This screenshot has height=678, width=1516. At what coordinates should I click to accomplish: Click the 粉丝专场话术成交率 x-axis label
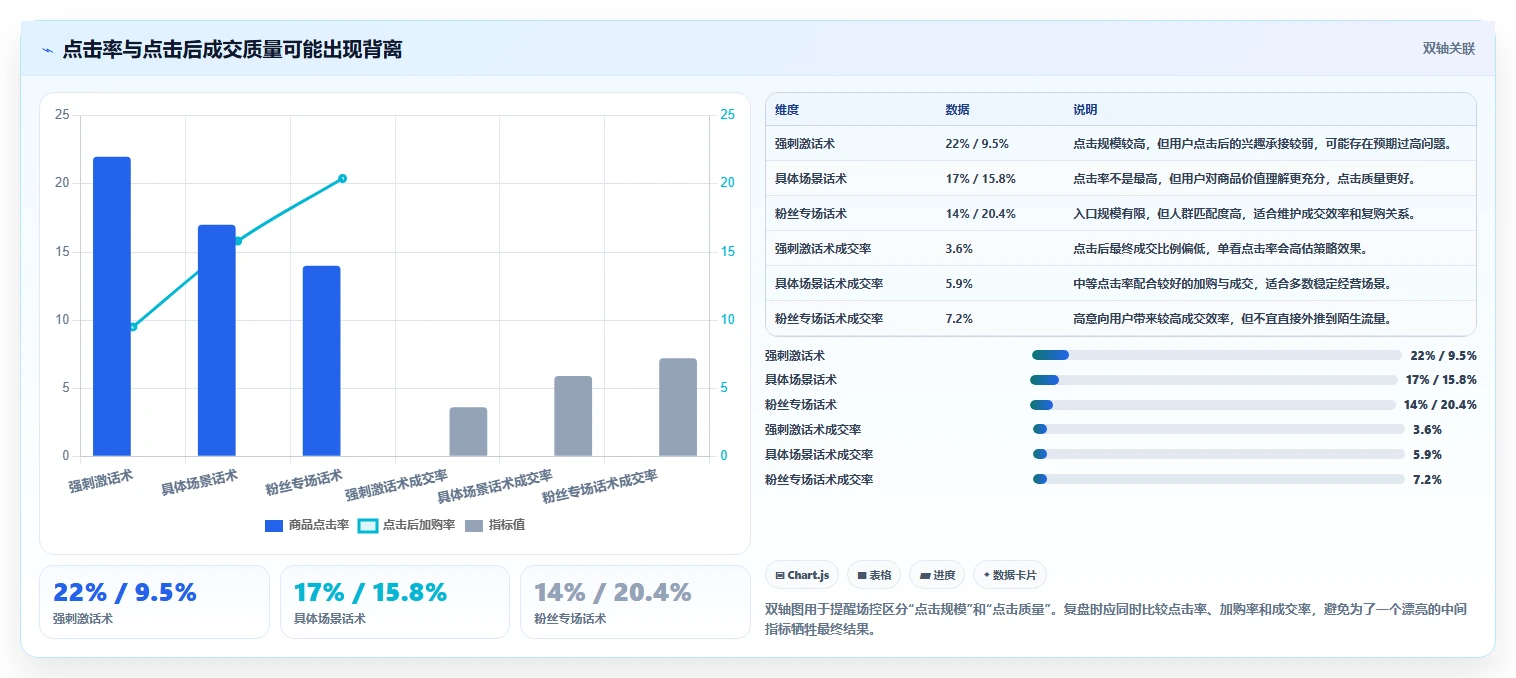coord(600,487)
